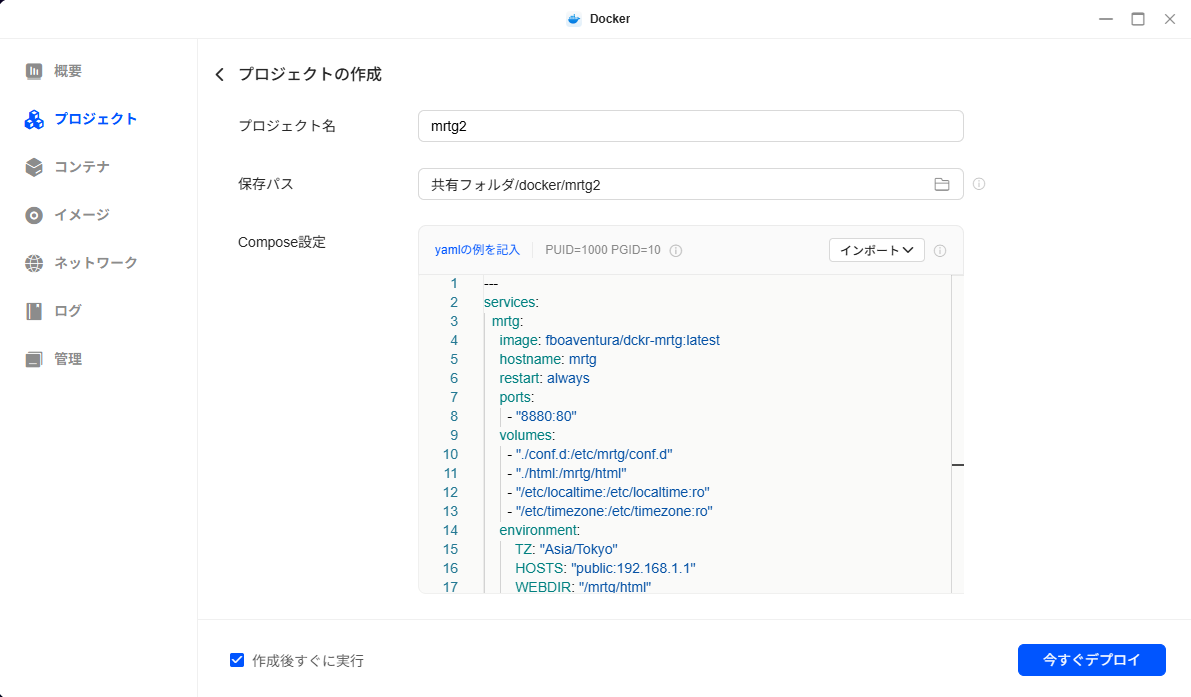Open ログ section
The height and width of the screenshot is (697, 1191).
[x=68, y=311]
